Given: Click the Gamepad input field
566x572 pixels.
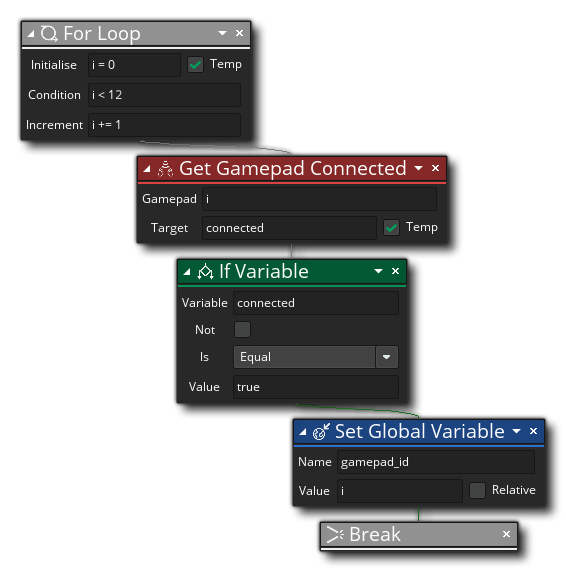Looking at the screenshot, I should click(319, 199).
